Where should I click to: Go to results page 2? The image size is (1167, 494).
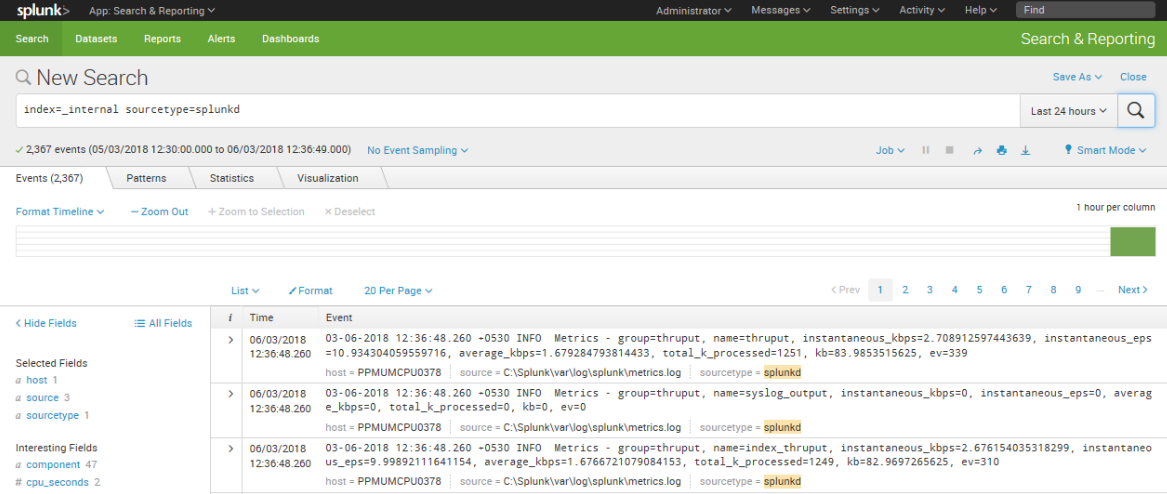(x=905, y=290)
